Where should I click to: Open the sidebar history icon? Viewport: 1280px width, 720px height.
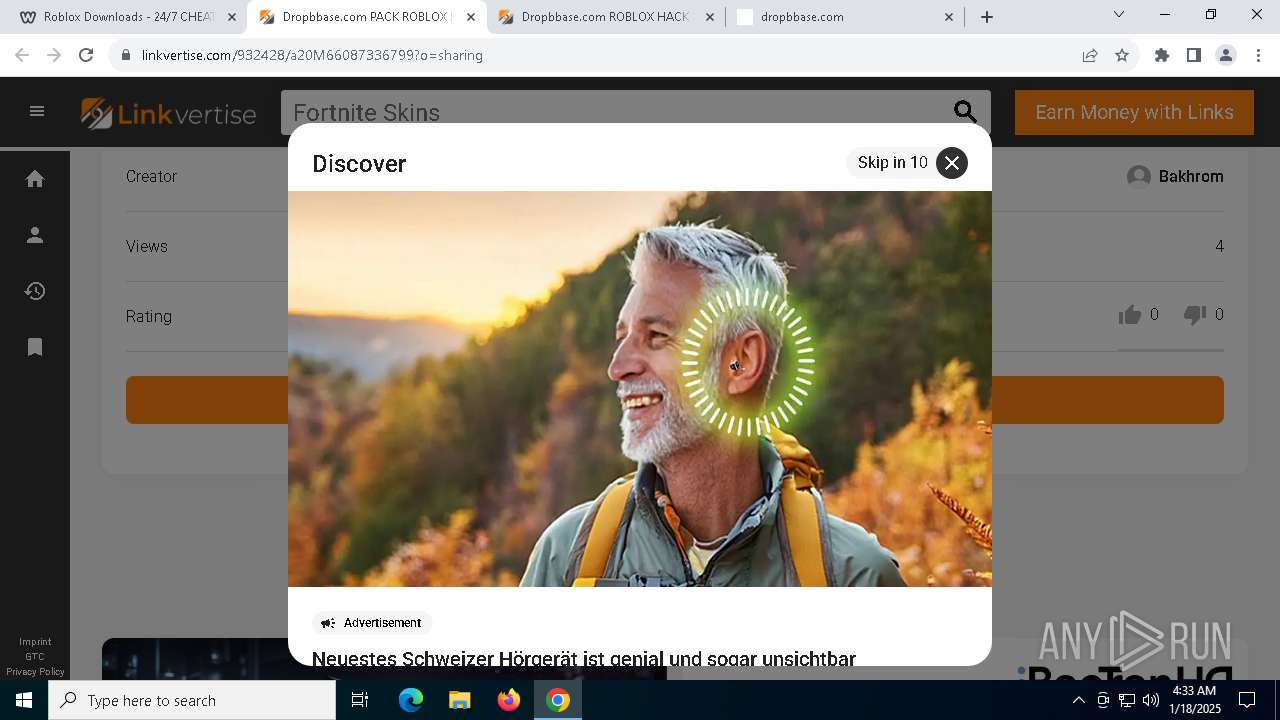[x=35, y=291]
